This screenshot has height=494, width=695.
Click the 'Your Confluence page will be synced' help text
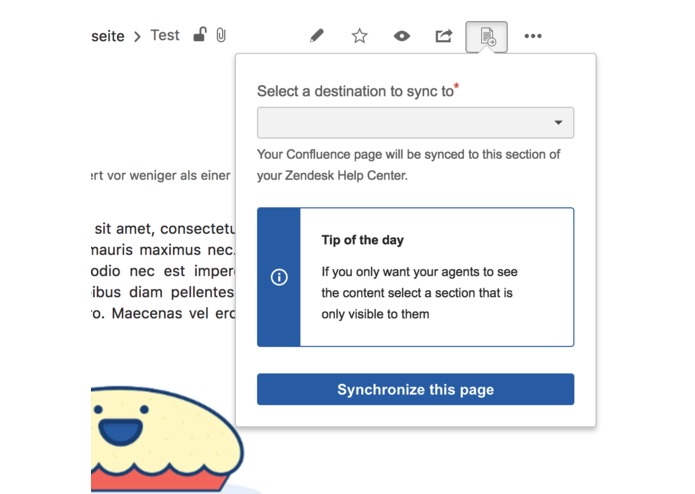(x=408, y=165)
